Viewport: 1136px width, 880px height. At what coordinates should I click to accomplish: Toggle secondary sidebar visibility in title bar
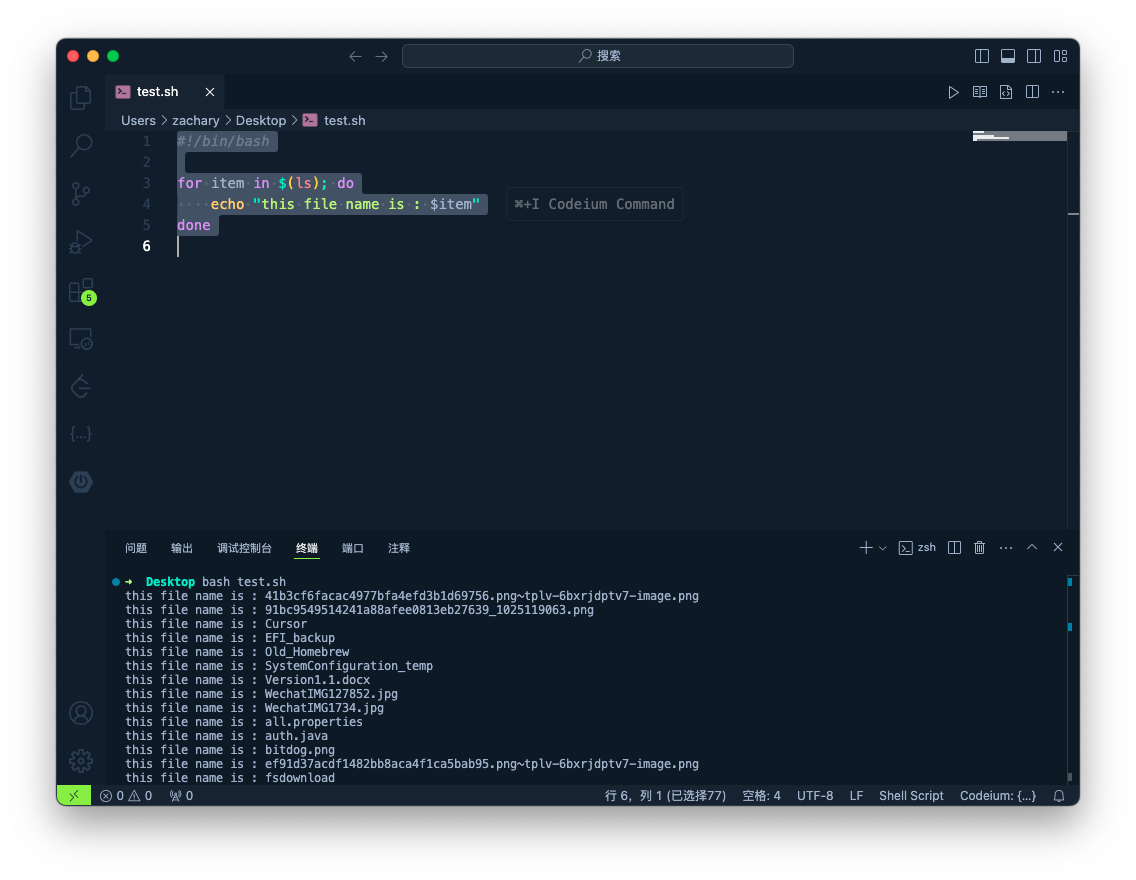pos(1034,56)
